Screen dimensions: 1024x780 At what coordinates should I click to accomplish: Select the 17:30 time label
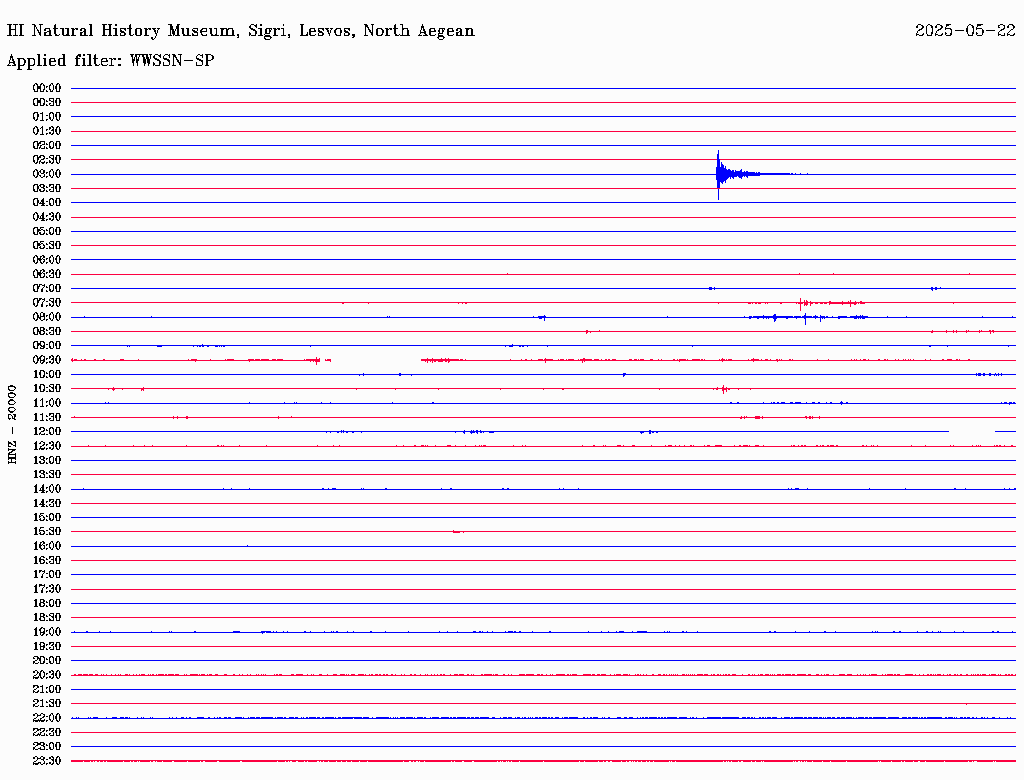coord(47,589)
